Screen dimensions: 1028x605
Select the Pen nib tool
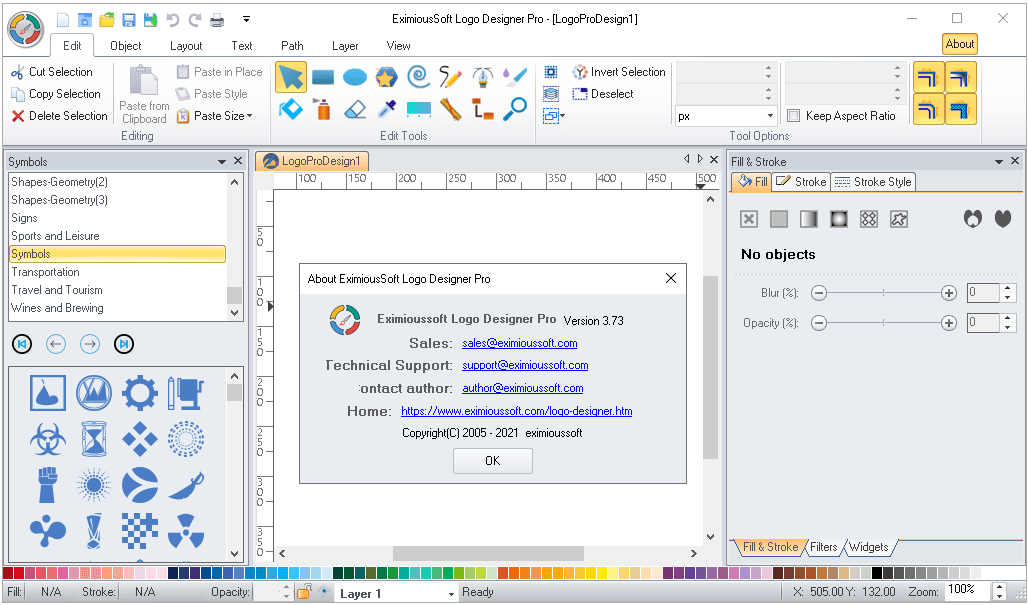483,77
